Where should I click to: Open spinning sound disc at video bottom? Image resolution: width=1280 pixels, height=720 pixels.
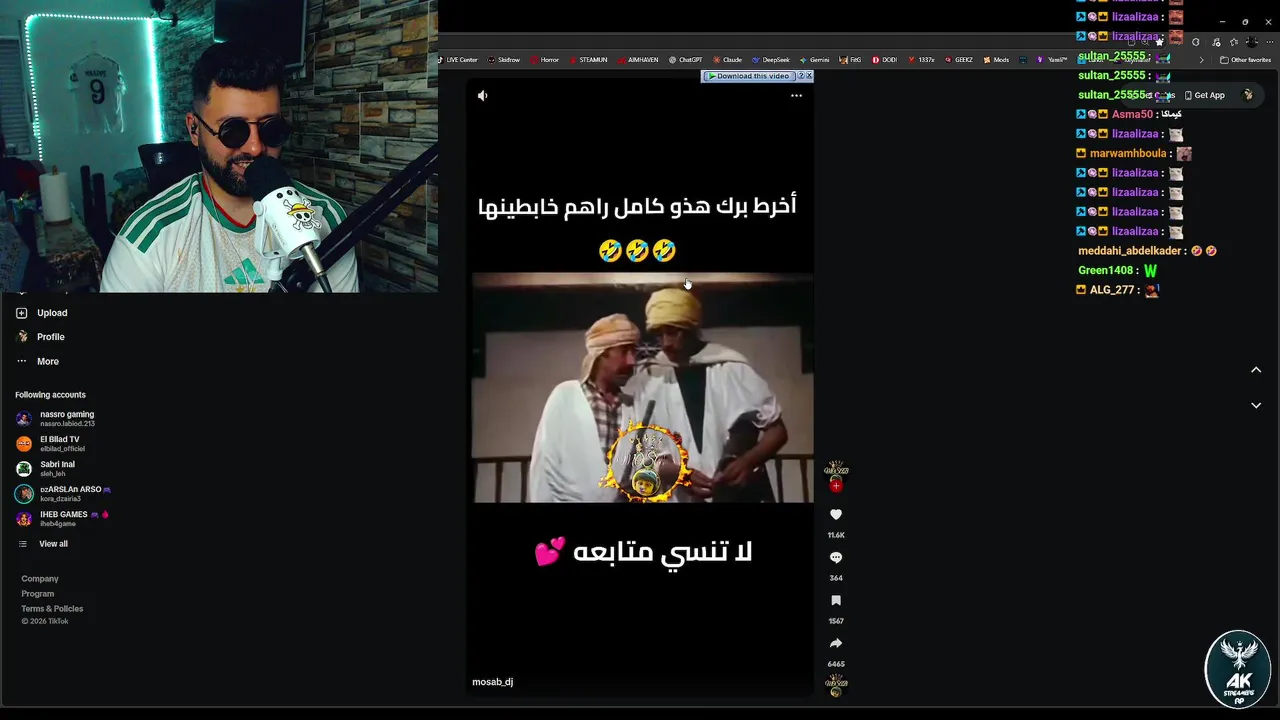(x=836, y=686)
